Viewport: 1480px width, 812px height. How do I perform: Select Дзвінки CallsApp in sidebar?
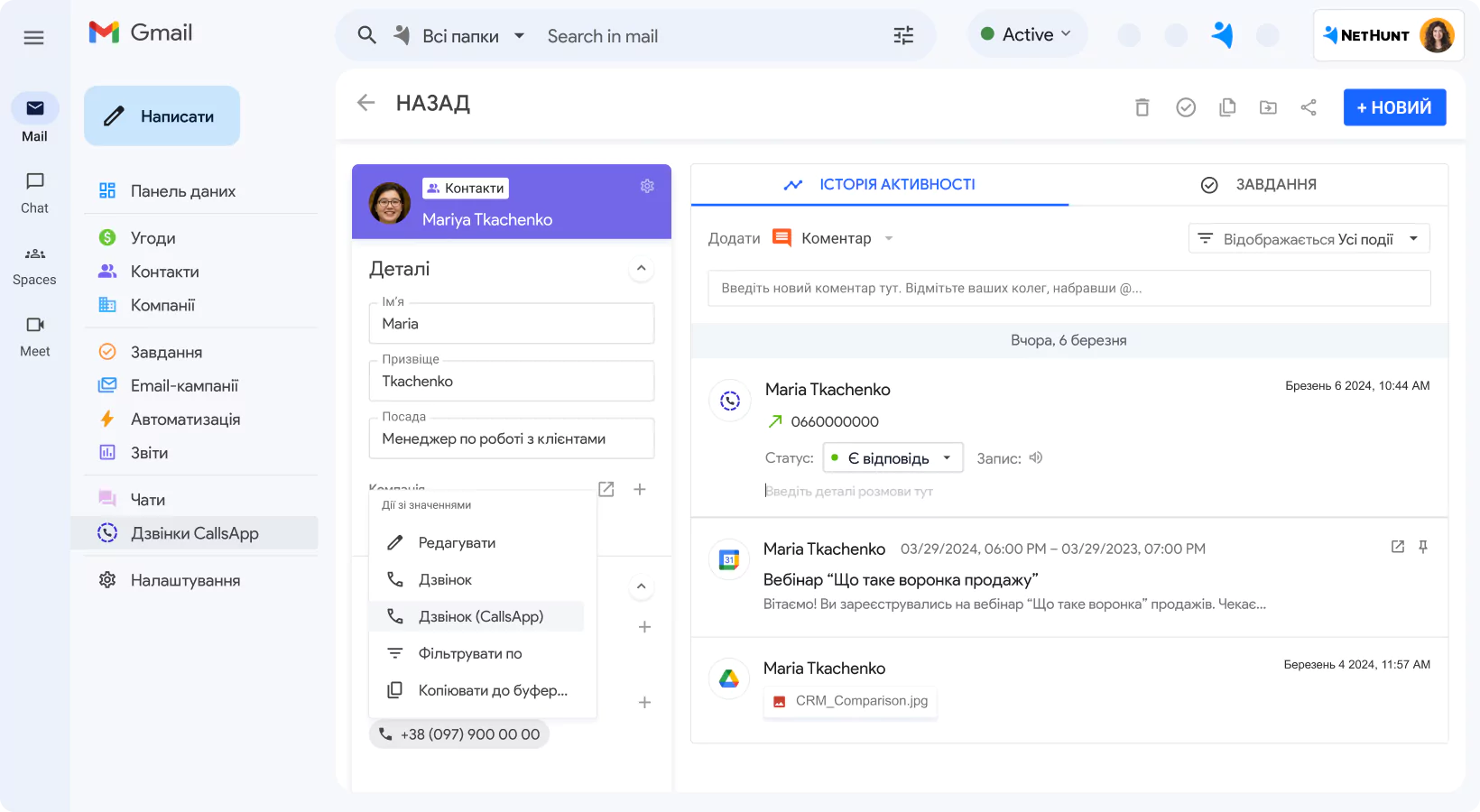click(x=195, y=532)
